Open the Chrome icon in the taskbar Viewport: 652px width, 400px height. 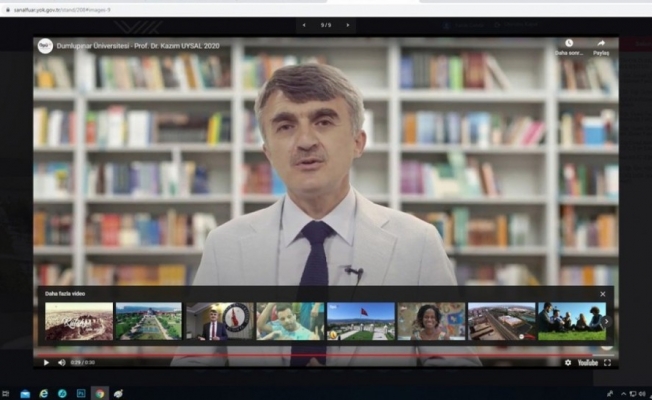[x=99, y=393]
